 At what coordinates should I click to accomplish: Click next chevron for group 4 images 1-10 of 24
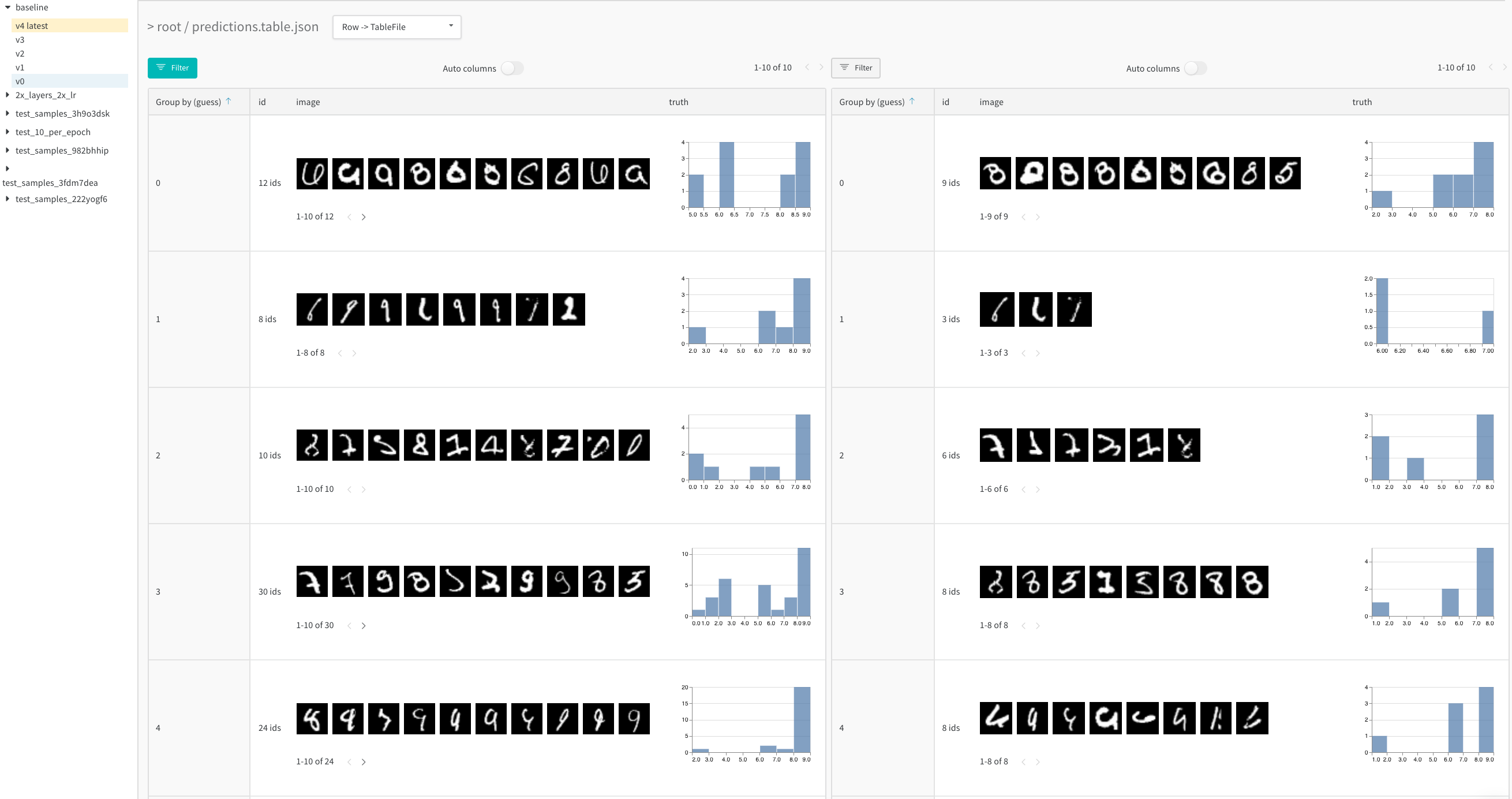[x=364, y=761]
